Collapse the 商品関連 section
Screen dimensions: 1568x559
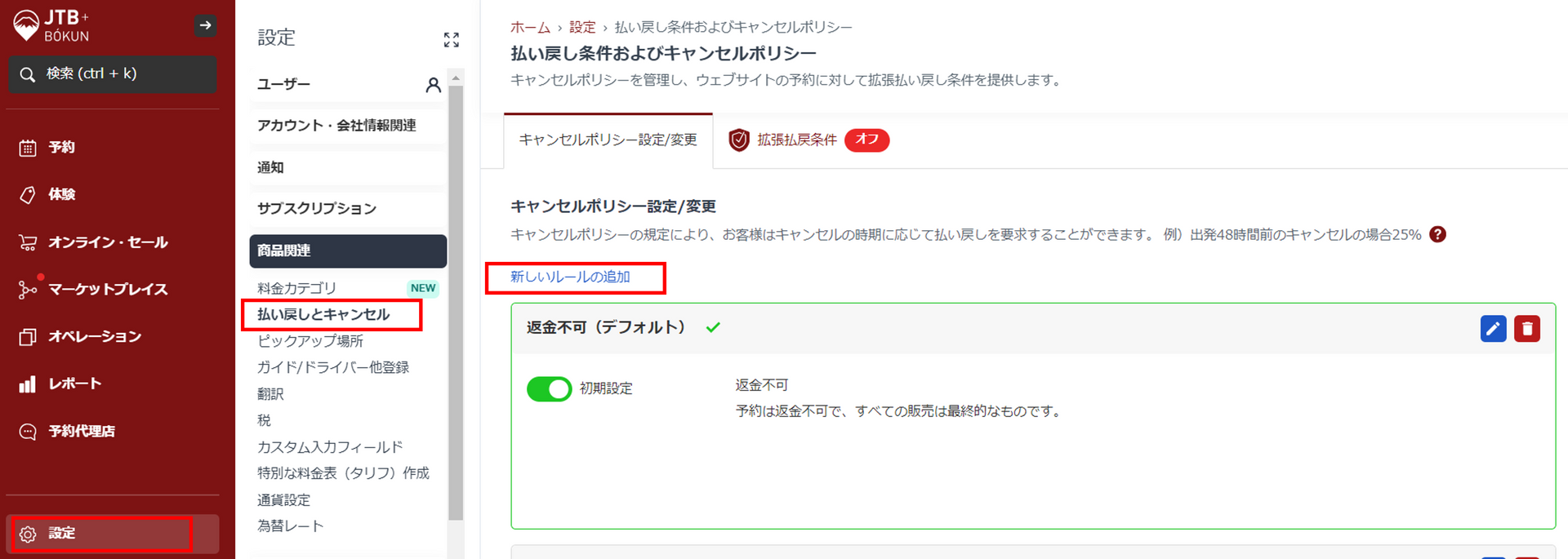point(348,251)
